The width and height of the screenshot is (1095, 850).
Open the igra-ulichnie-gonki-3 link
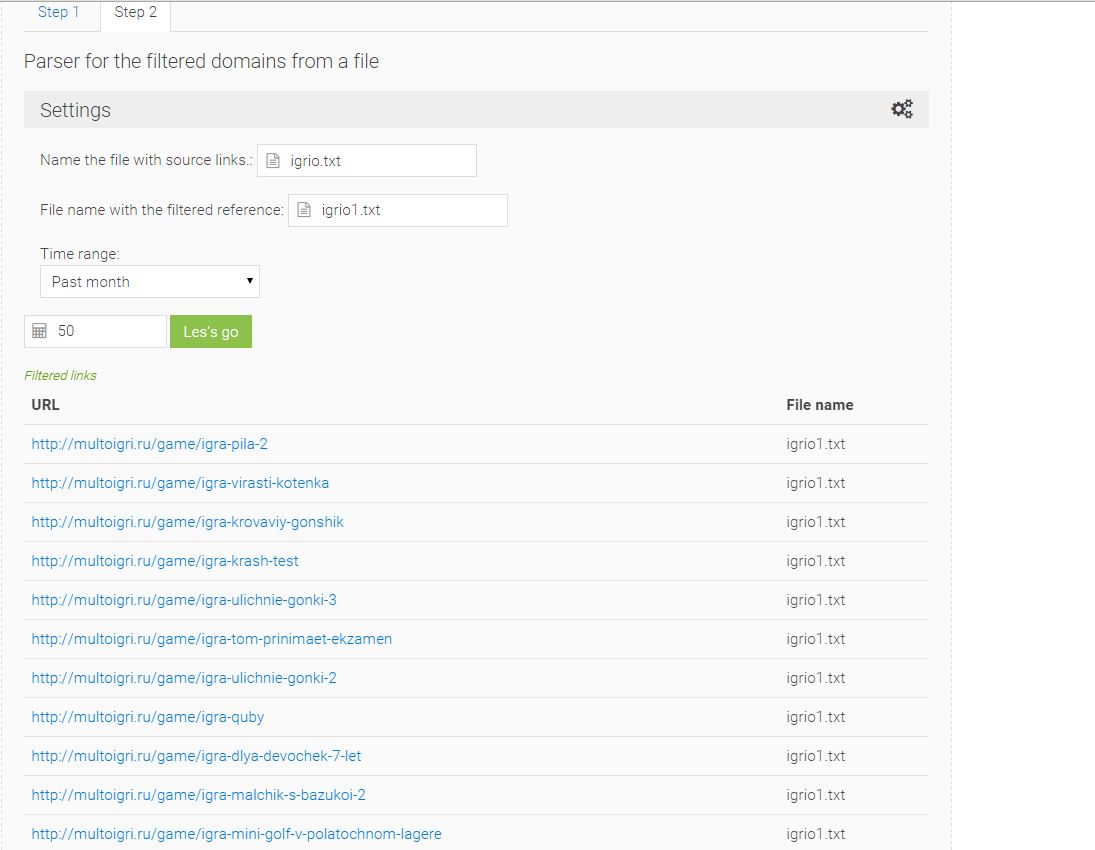184,600
